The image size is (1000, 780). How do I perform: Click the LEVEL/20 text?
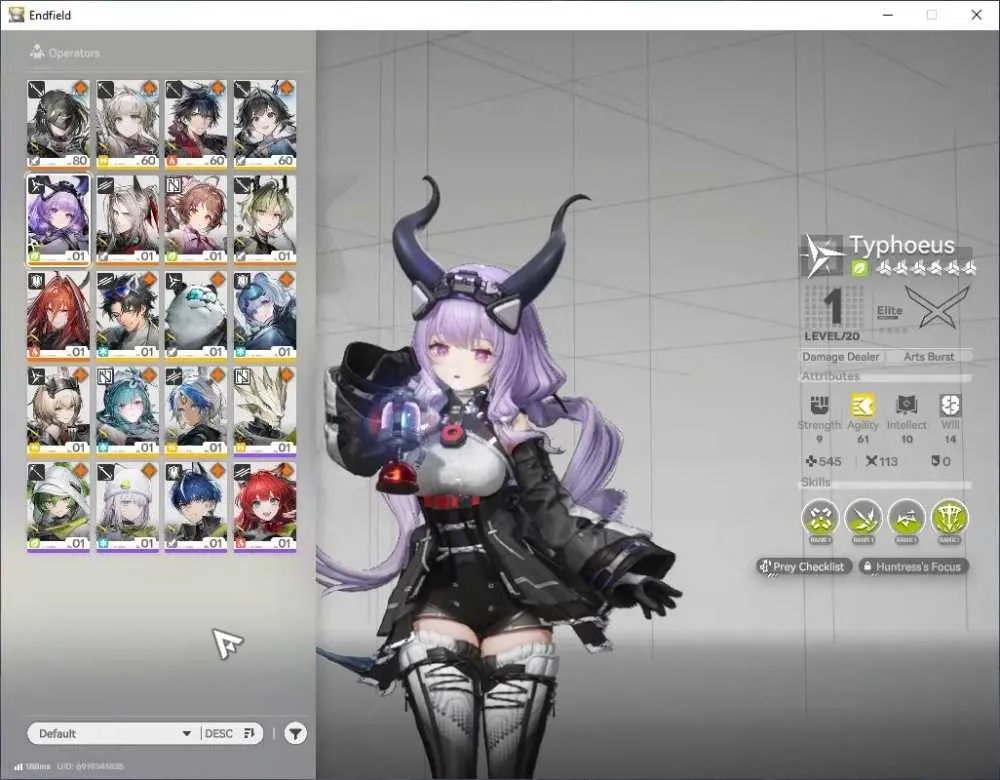pos(832,336)
